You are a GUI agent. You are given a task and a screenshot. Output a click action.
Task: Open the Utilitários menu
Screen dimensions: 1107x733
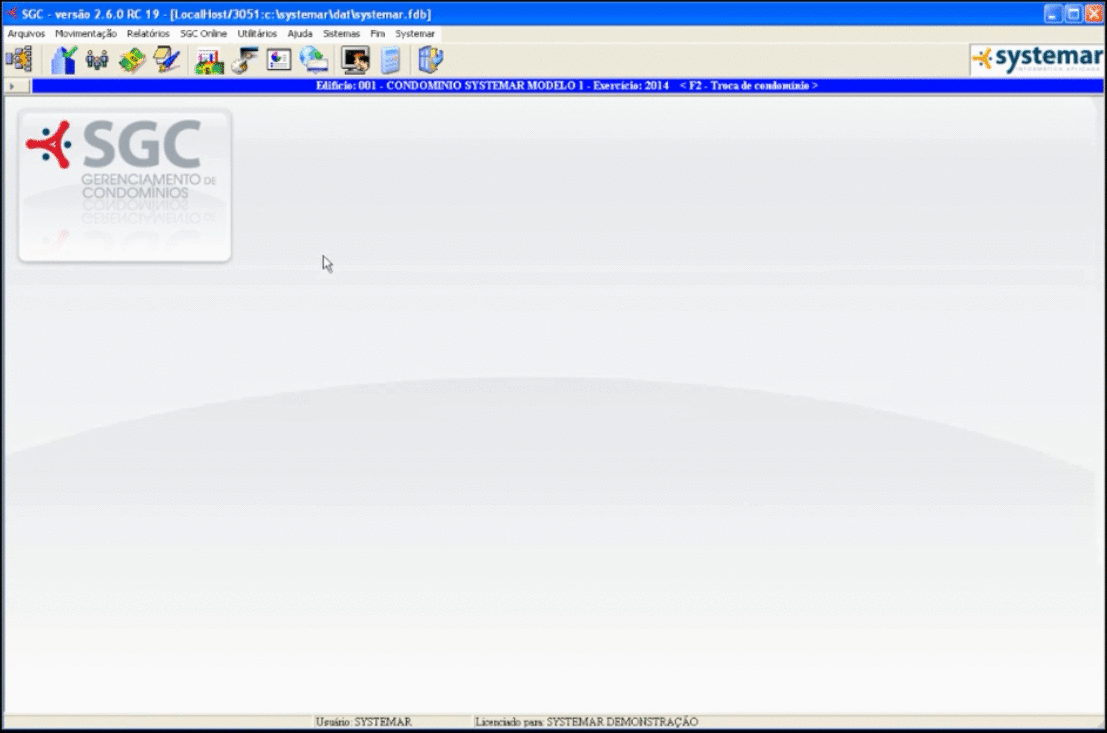(257, 33)
